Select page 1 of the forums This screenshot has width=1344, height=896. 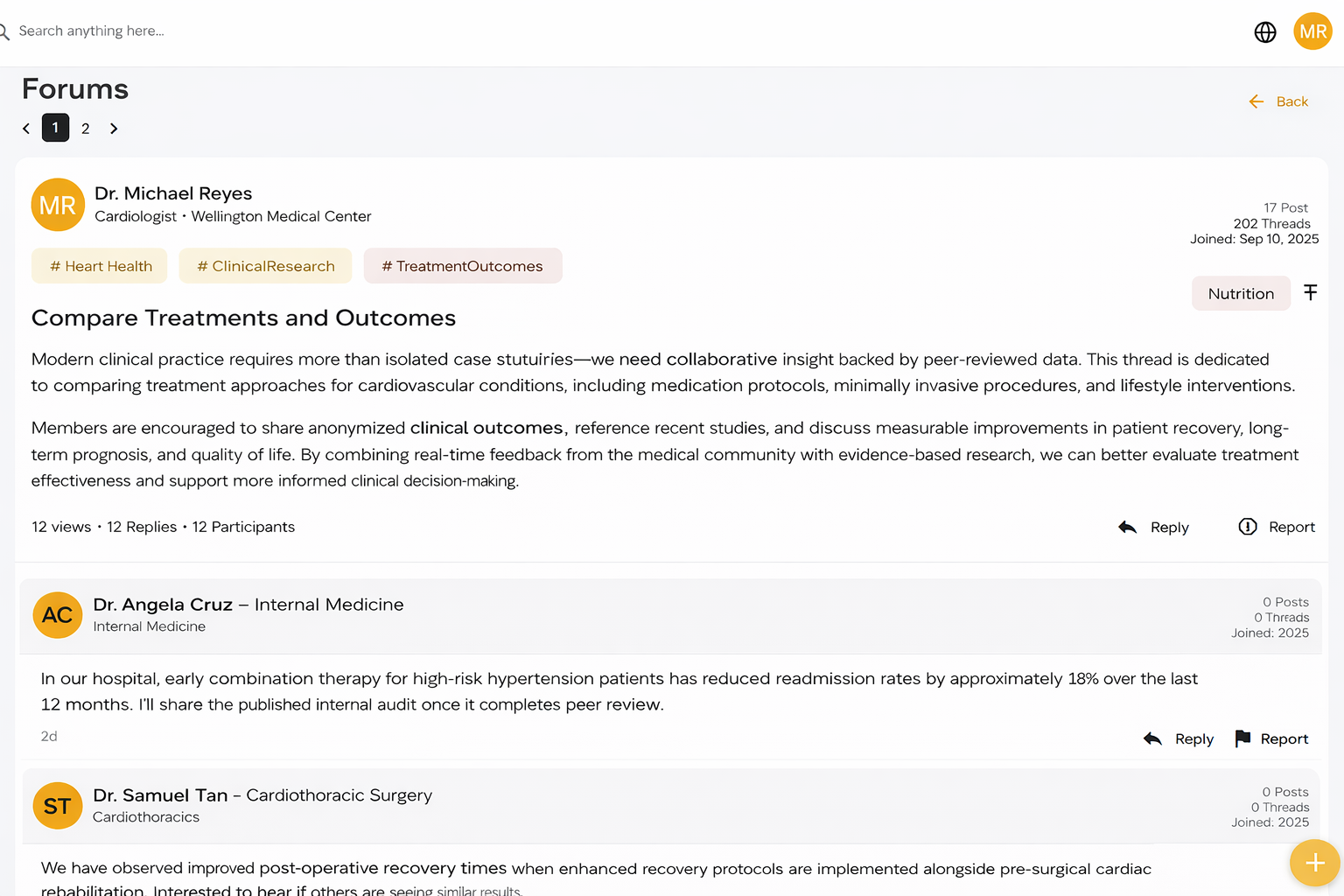[55, 128]
